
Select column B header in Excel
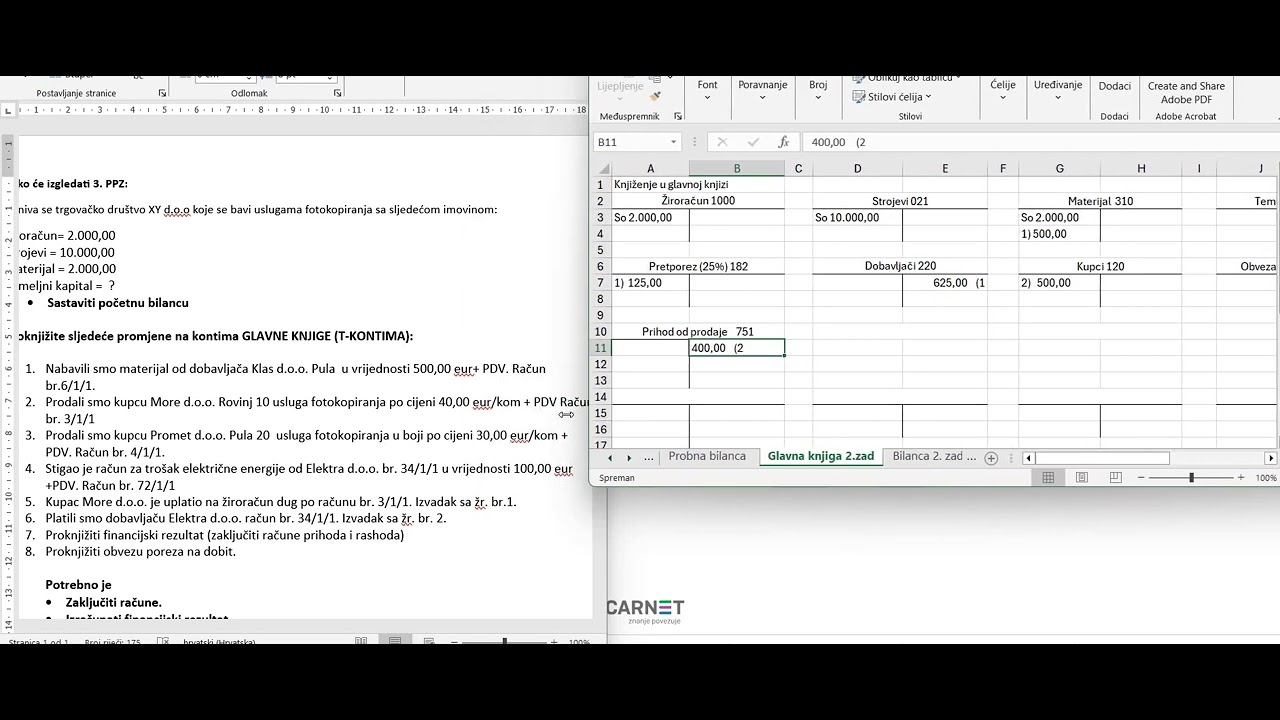[737, 168]
